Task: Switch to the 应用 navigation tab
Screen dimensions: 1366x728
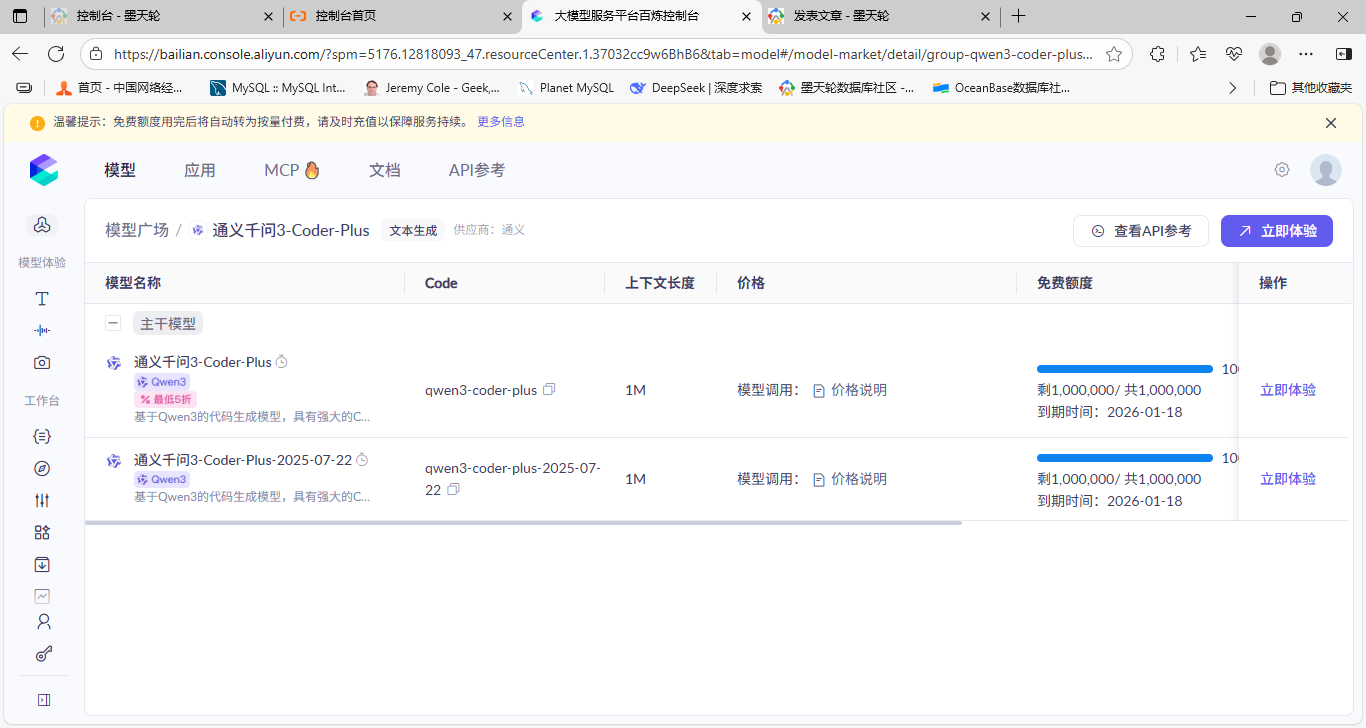Action: click(x=200, y=170)
